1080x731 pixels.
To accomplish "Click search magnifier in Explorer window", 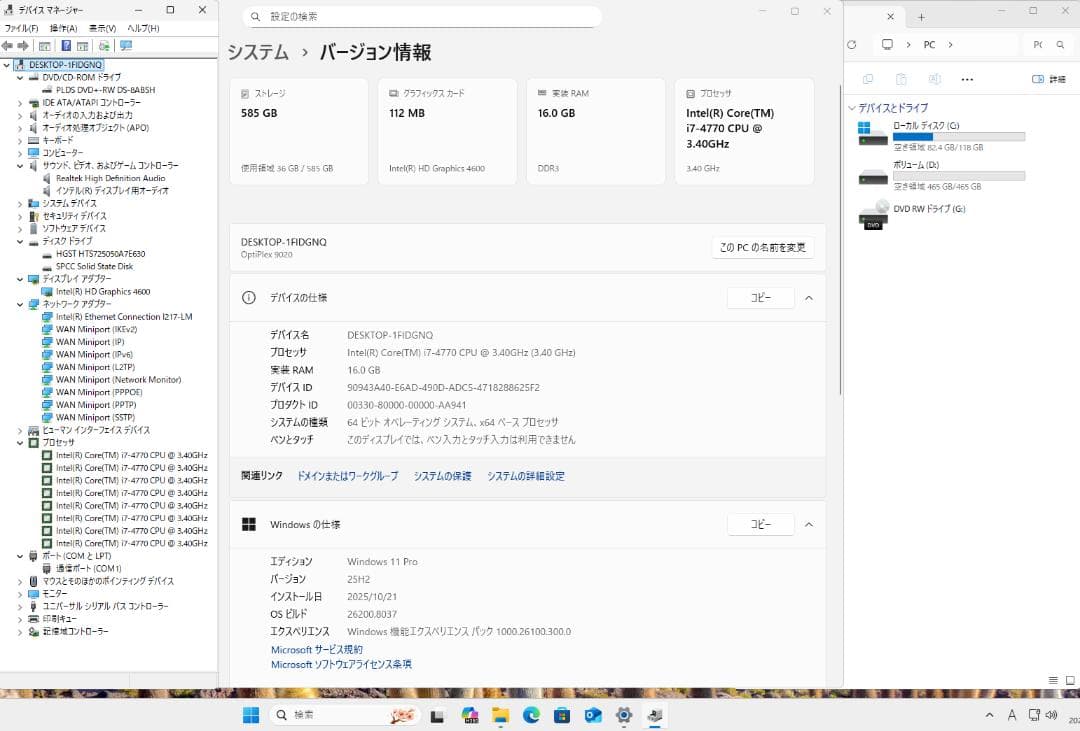I will (x=1060, y=45).
